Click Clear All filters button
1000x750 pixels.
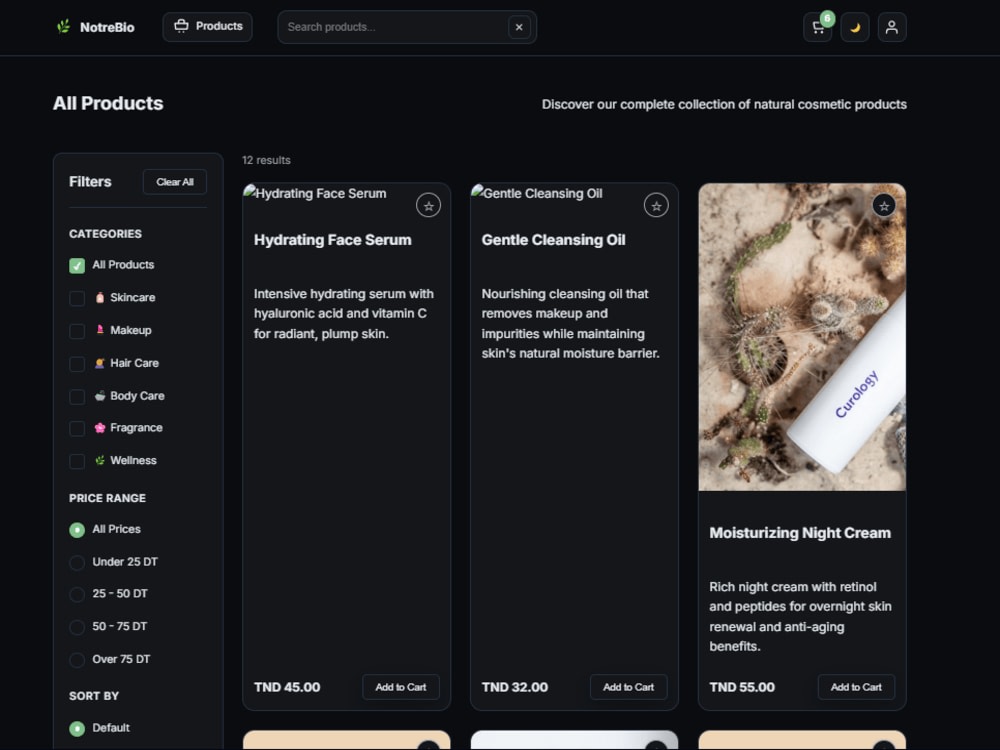pyautogui.click(x=175, y=182)
